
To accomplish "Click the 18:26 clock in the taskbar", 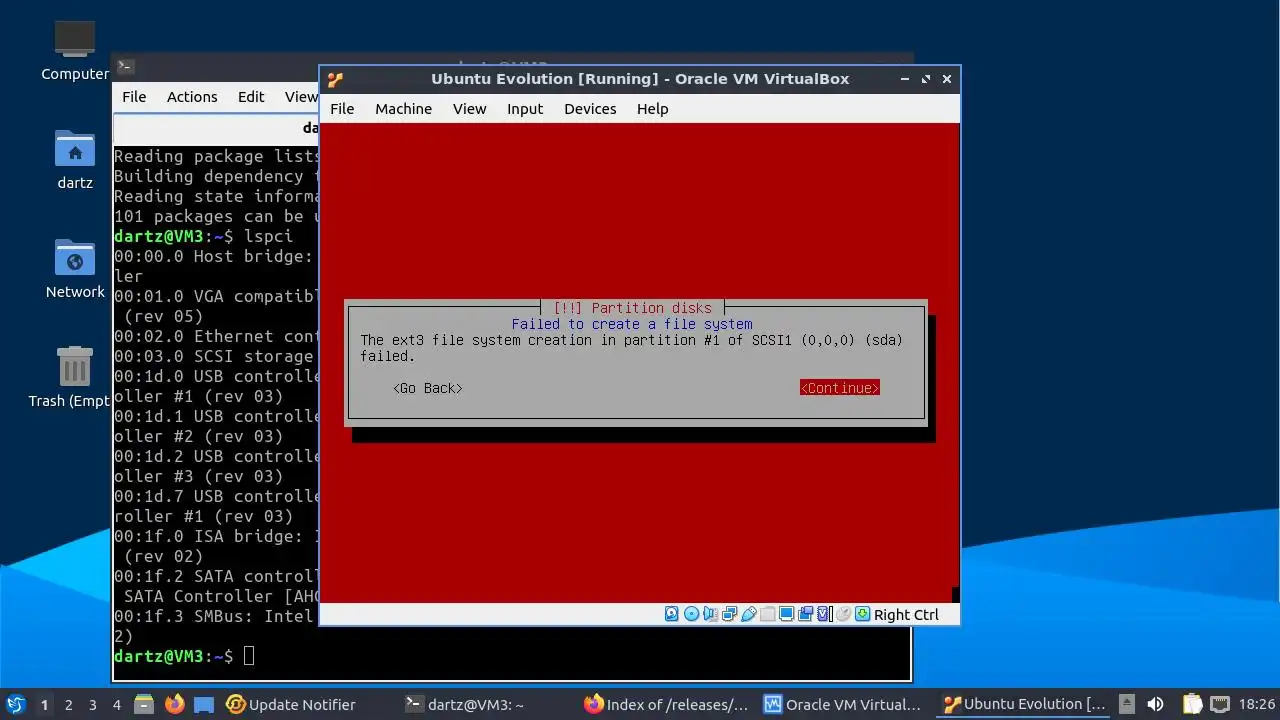I will [x=1257, y=704].
